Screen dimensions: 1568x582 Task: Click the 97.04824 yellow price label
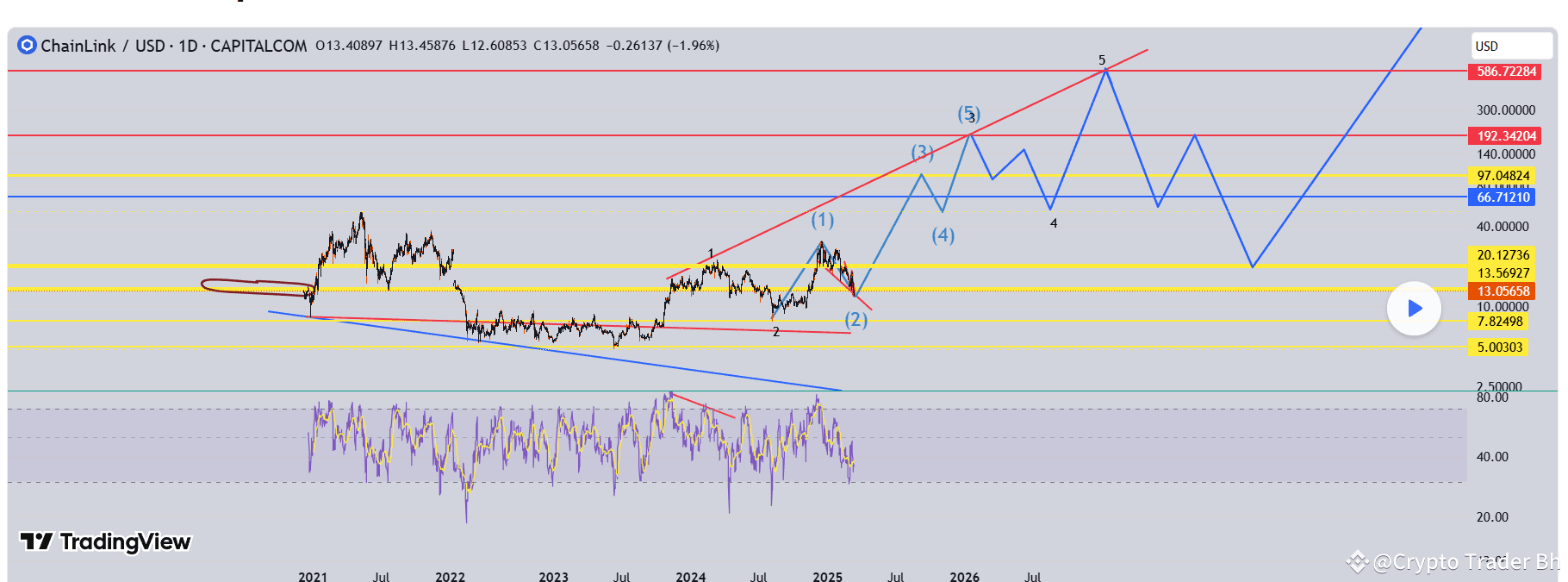[1503, 176]
